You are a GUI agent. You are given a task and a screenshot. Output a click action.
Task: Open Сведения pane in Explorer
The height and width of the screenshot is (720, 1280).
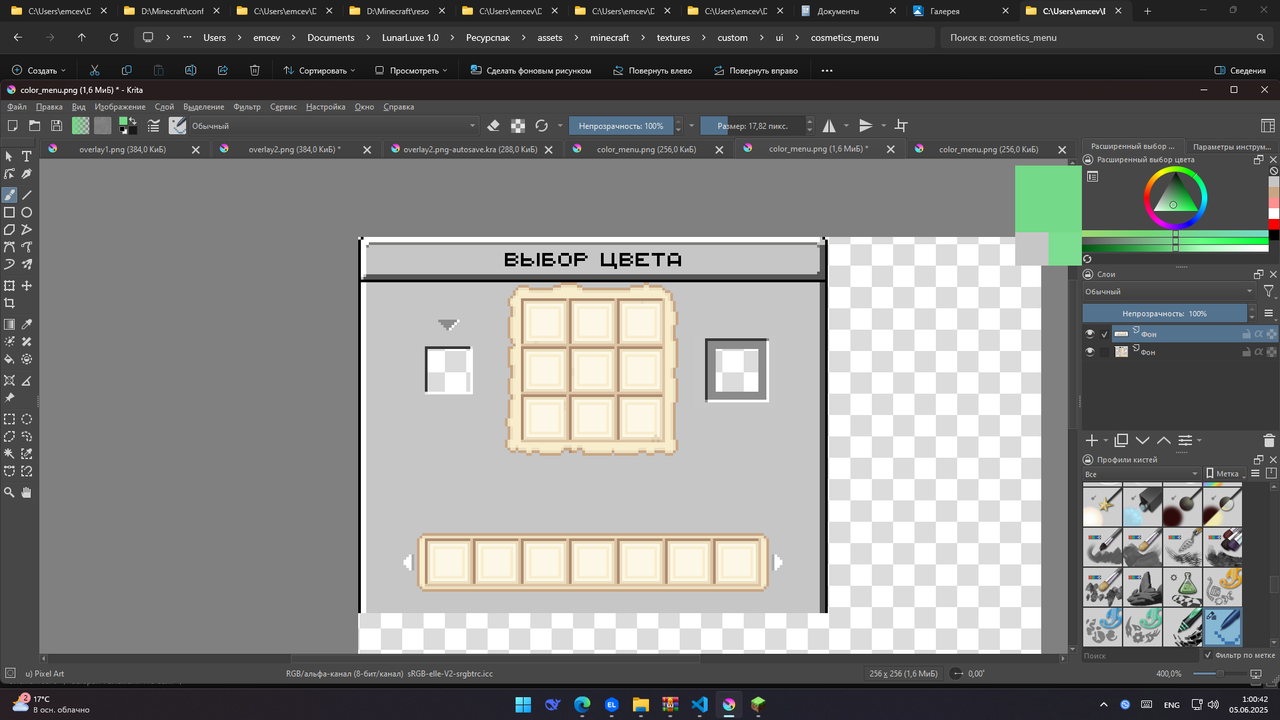1240,71
